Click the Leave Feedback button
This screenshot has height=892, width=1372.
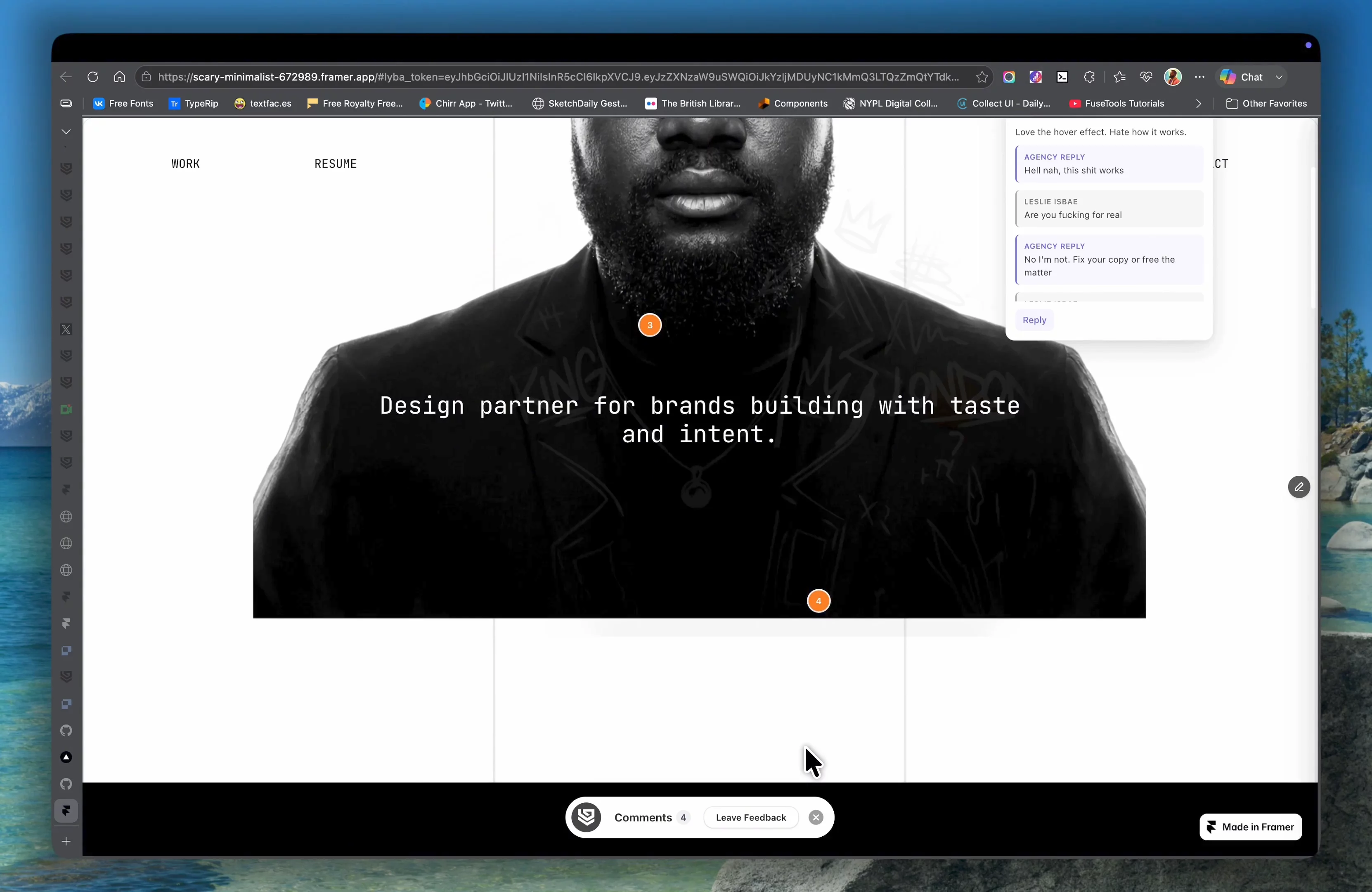point(750,817)
